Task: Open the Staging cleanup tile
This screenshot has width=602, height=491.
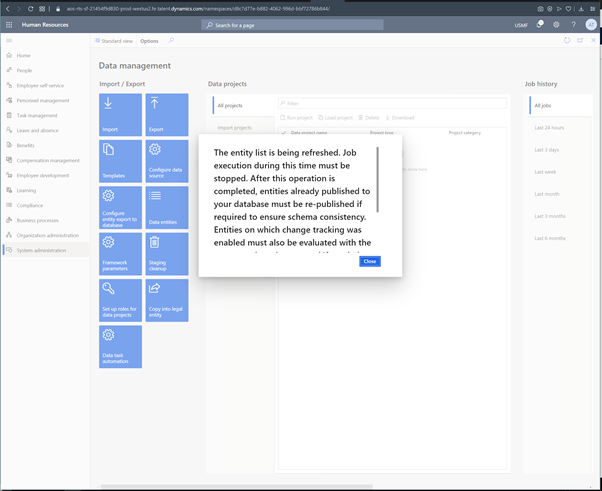Action: 166,254
